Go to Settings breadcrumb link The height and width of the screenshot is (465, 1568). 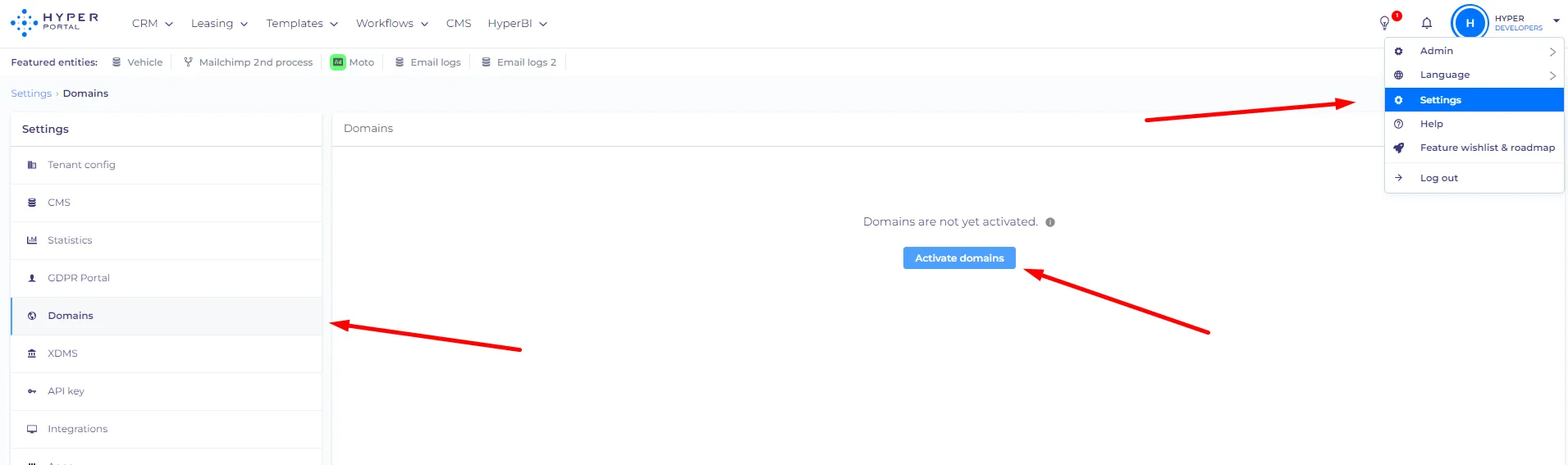31,93
